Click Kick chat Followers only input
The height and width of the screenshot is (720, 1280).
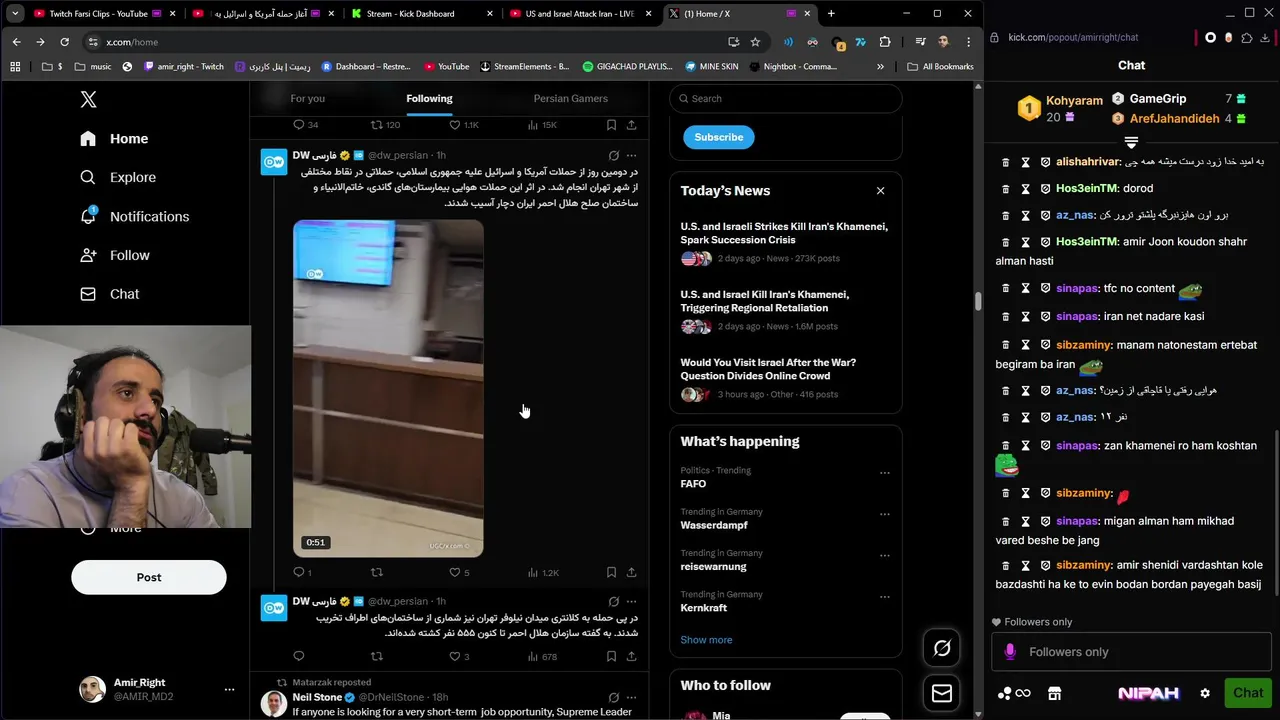coord(1130,652)
